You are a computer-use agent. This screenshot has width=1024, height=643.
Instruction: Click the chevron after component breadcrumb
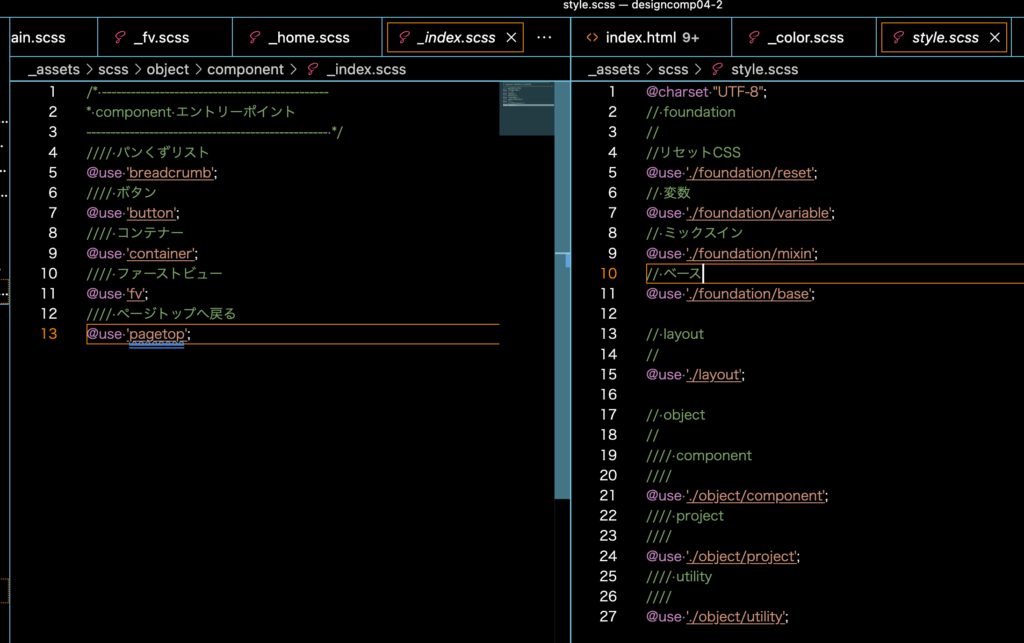(x=294, y=69)
